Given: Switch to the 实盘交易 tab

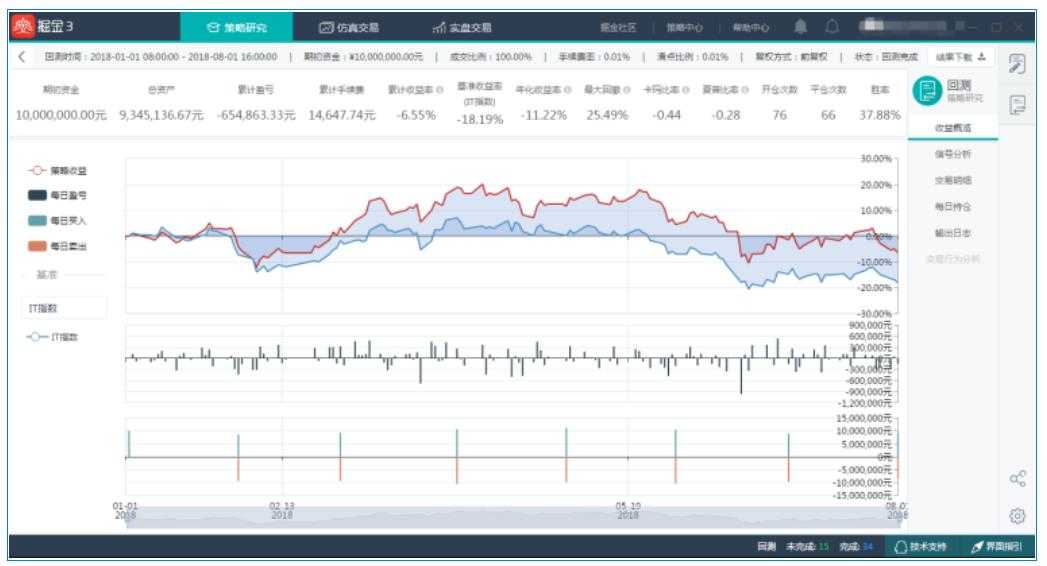Looking at the screenshot, I should [461, 27].
